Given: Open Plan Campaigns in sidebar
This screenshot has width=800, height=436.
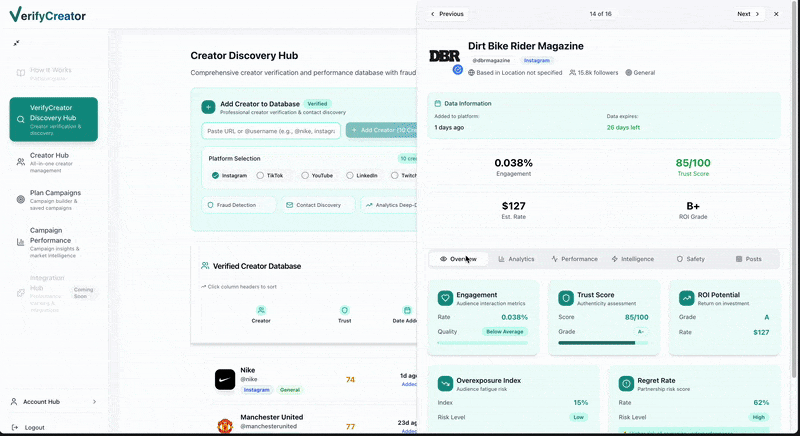Looking at the screenshot, I should click(54, 200).
